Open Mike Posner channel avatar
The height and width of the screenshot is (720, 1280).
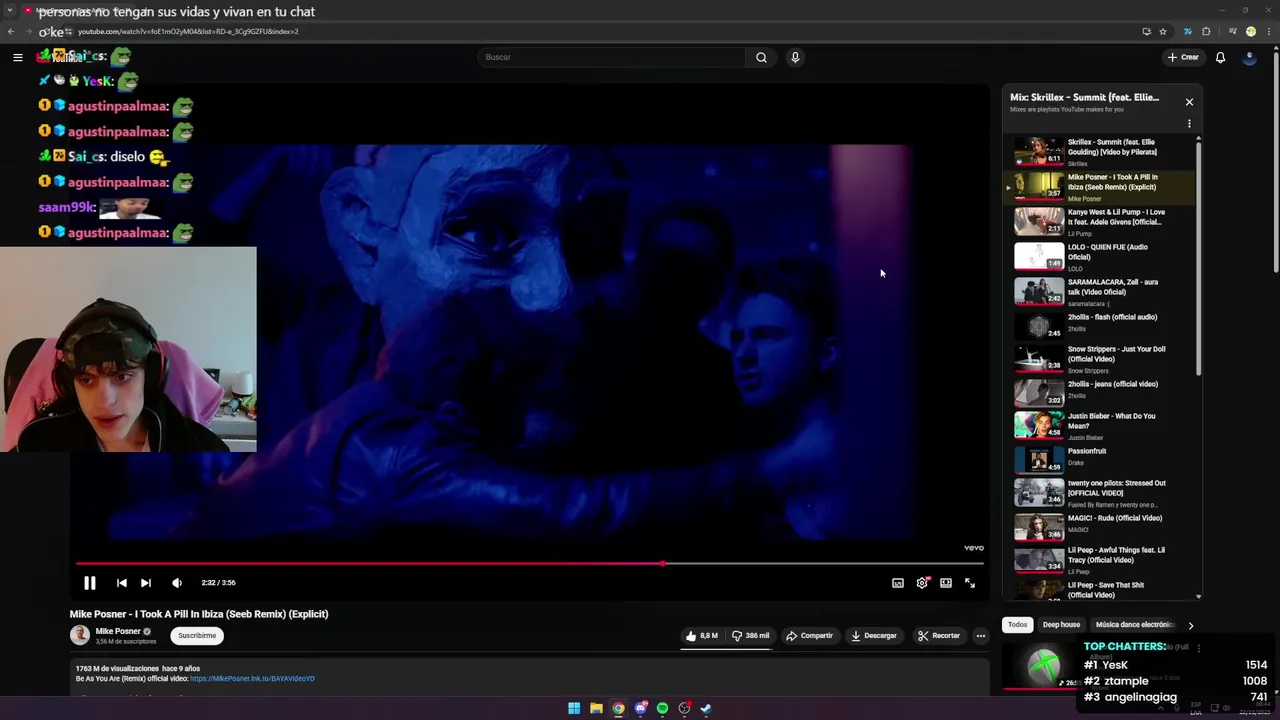pos(79,635)
